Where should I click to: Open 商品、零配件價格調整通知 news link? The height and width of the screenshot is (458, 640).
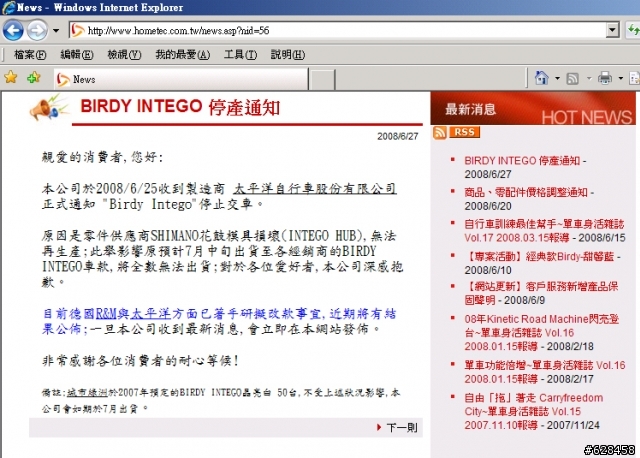526,192
